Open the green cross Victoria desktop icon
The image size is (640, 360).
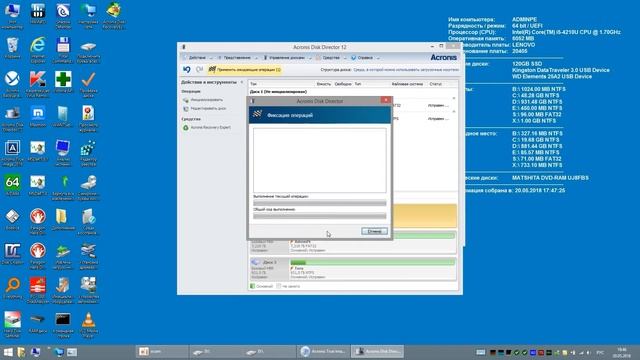[x=63, y=82]
